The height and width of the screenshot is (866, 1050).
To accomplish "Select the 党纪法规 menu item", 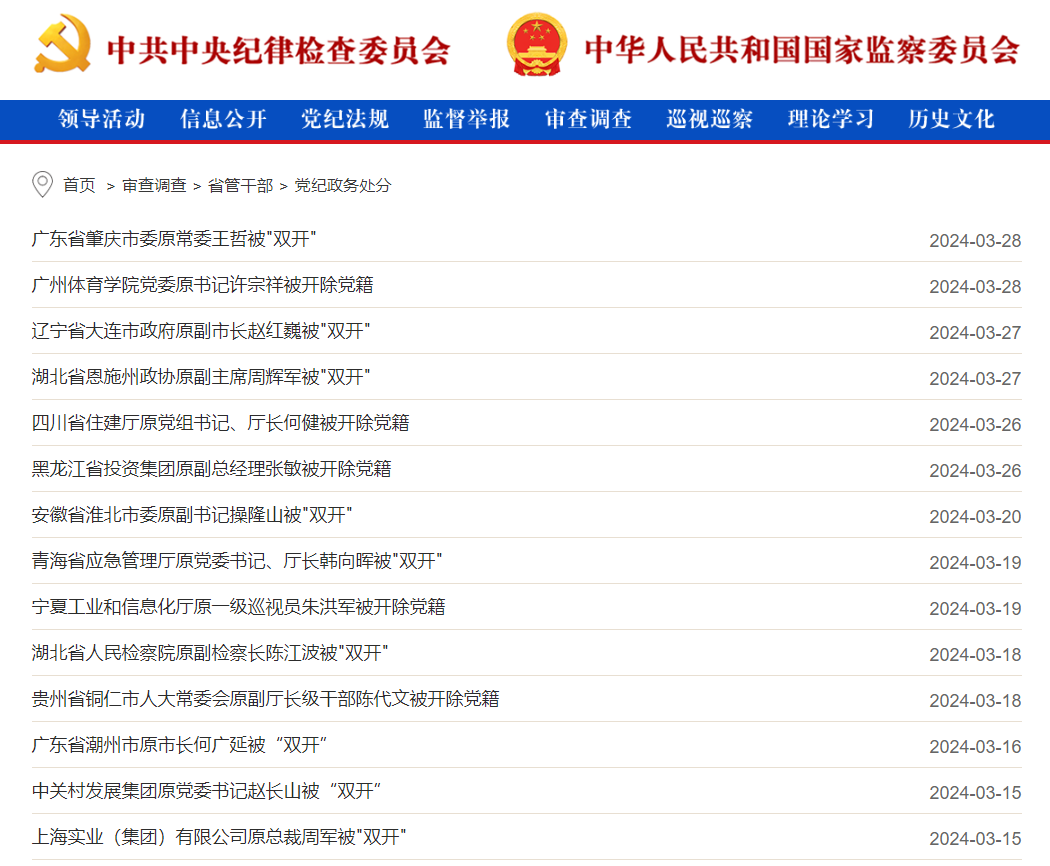I will click(x=345, y=120).
